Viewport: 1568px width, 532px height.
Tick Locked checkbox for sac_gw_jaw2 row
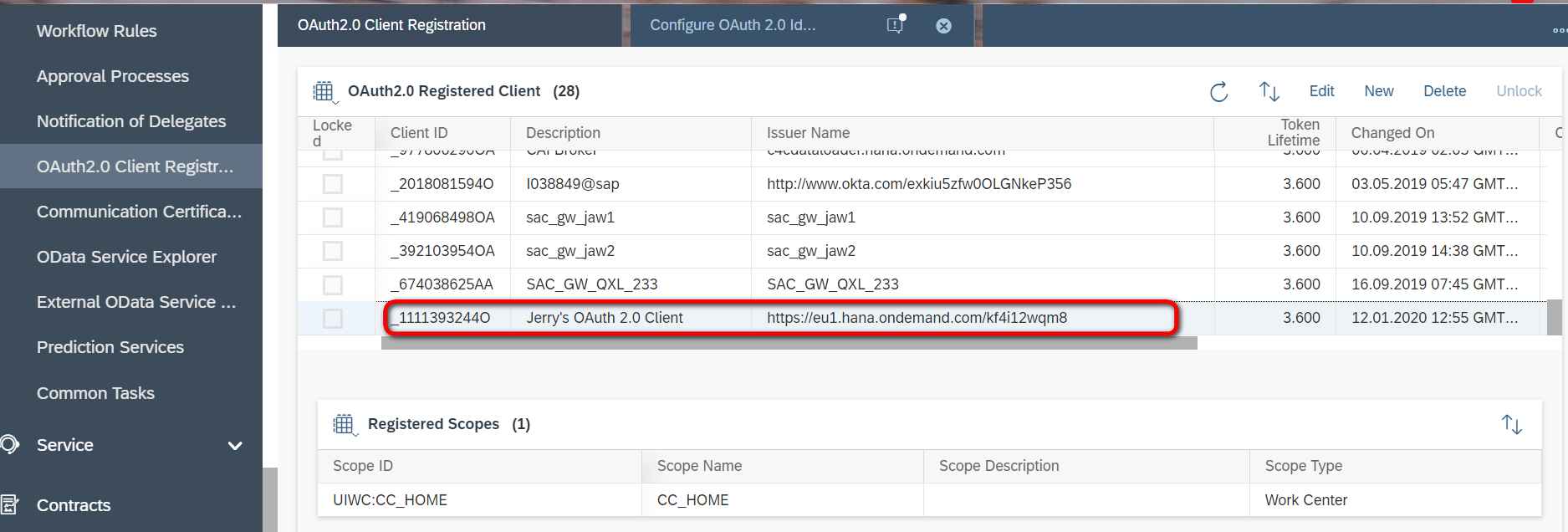(x=333, y=251)
